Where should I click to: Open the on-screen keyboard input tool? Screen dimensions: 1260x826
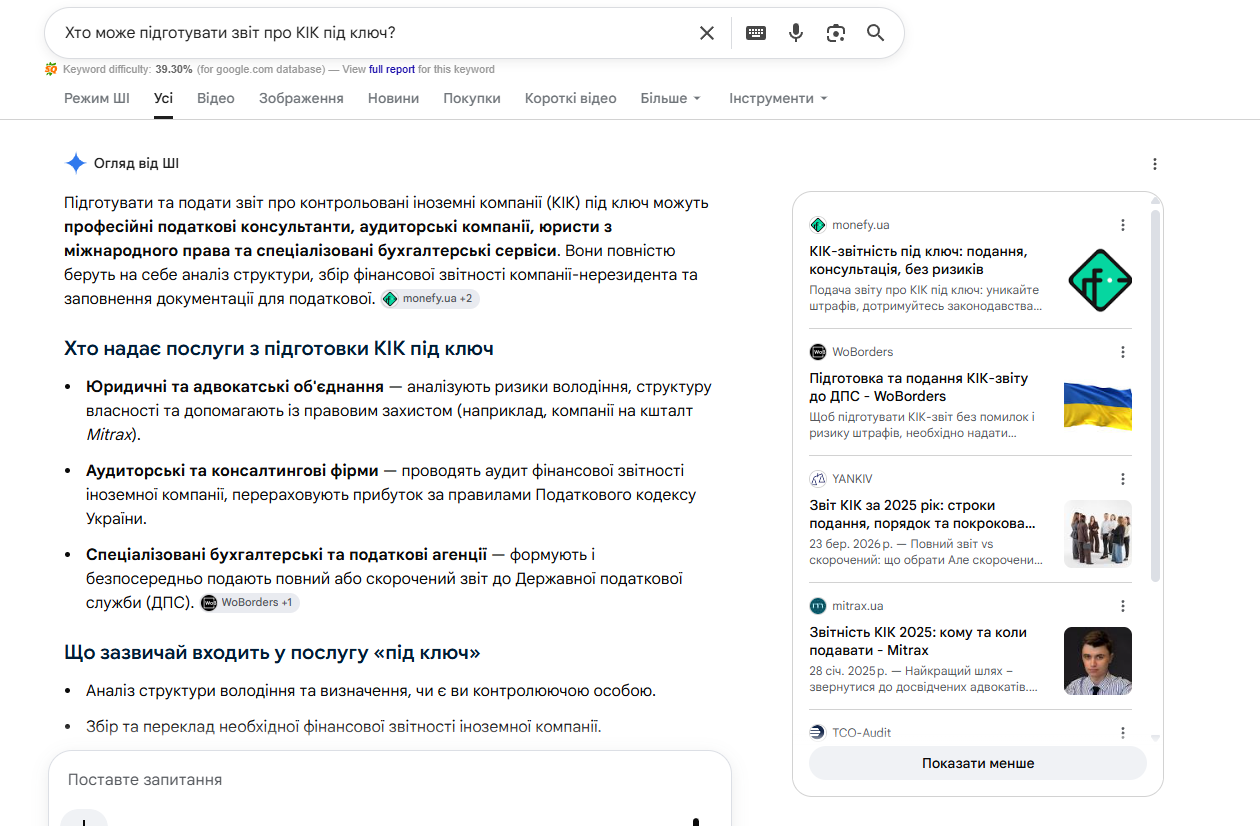pyautogui.click(x=756, y=33)
